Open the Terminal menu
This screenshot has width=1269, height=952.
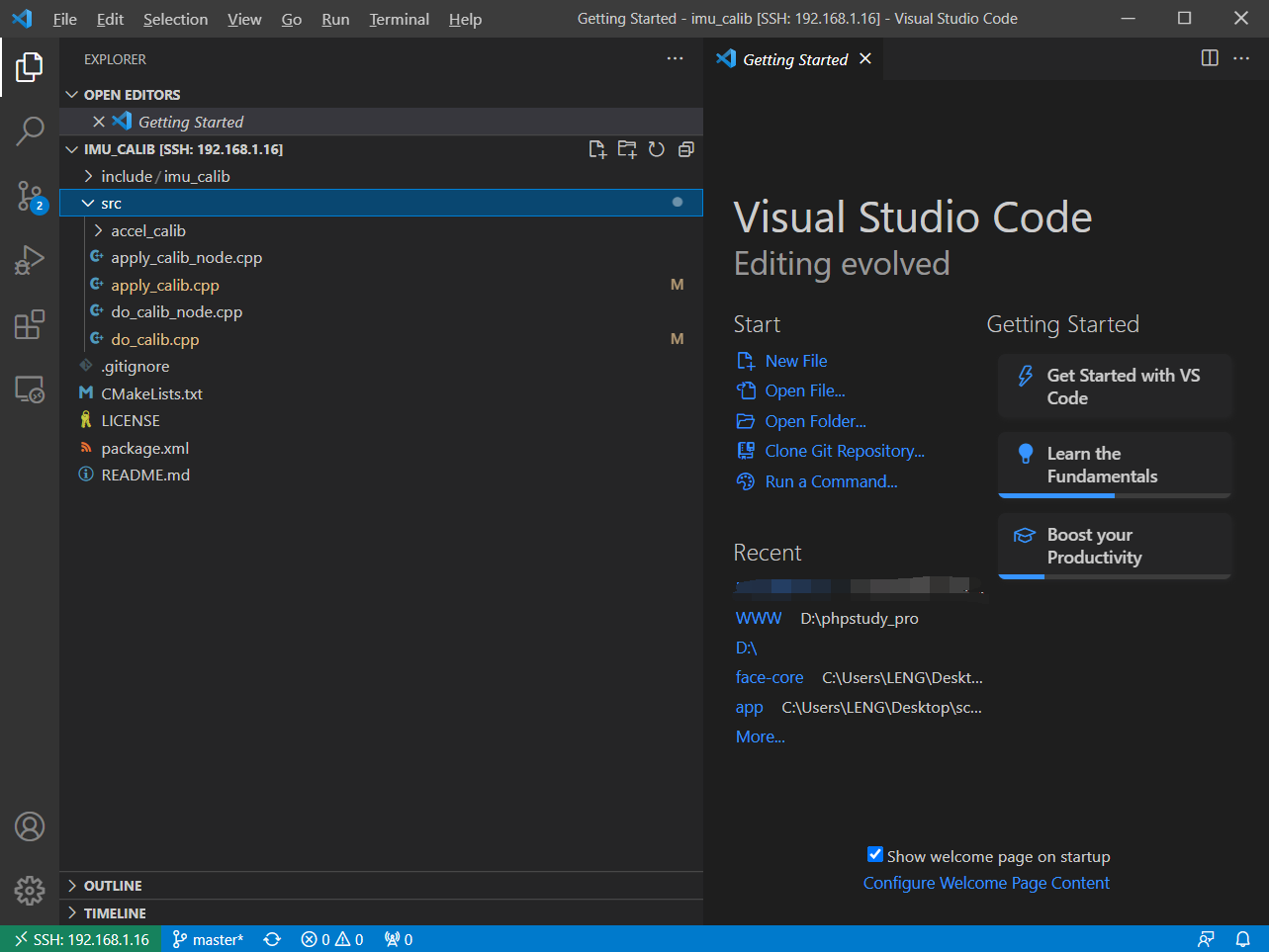click(x=399, y=19)
